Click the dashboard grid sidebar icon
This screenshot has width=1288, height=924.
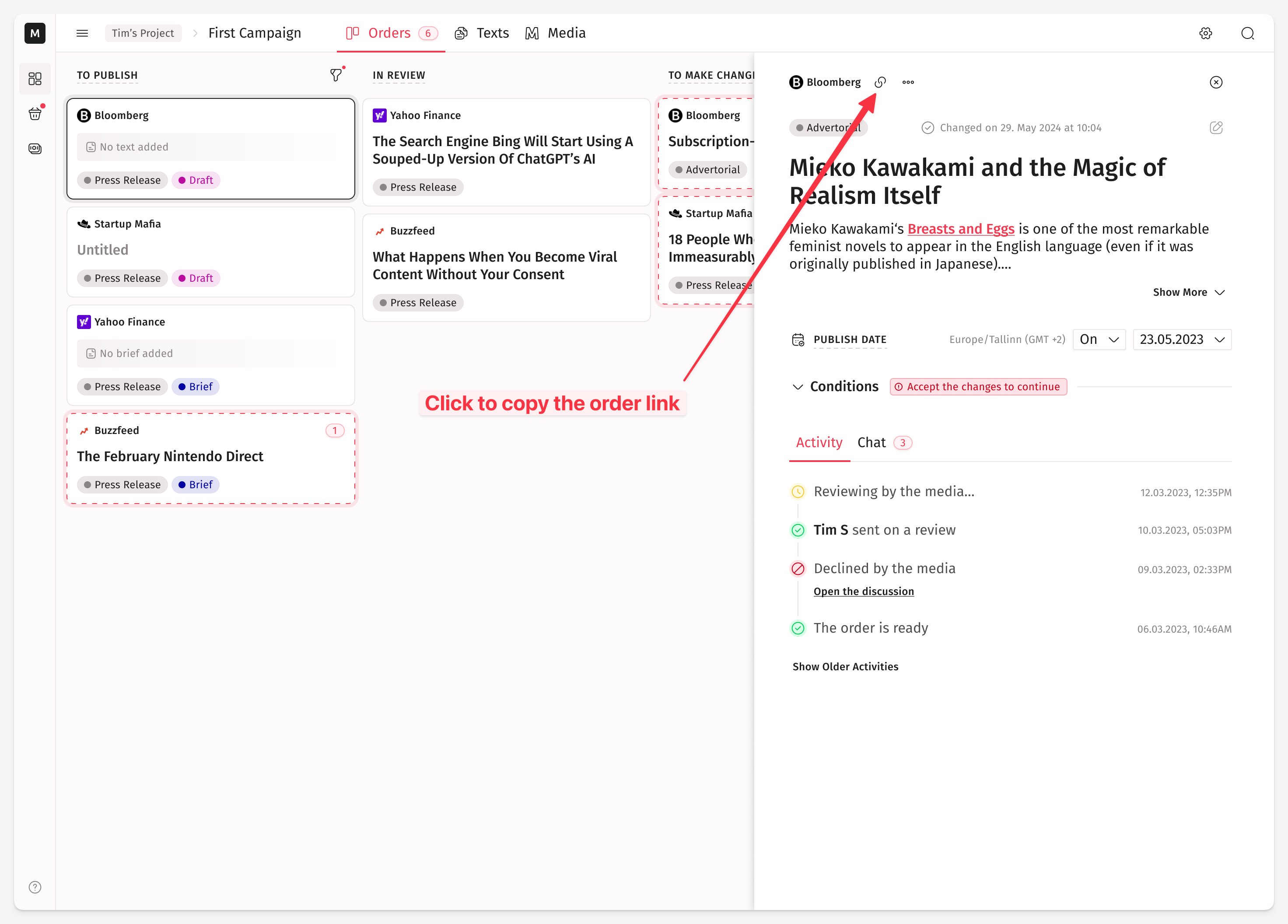35,78
